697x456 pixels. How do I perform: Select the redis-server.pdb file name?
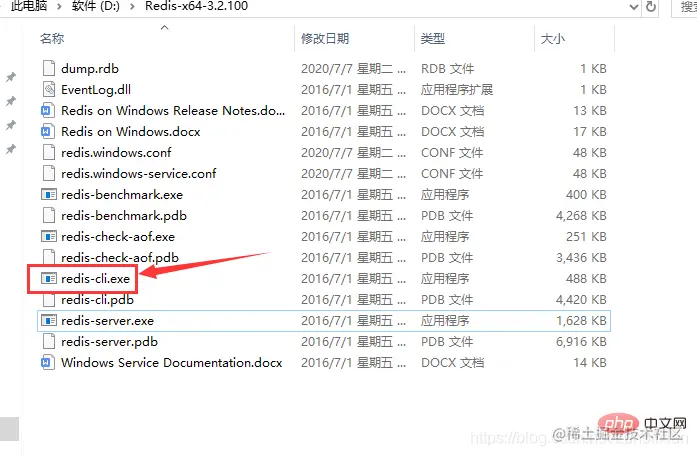pos(109,341)
